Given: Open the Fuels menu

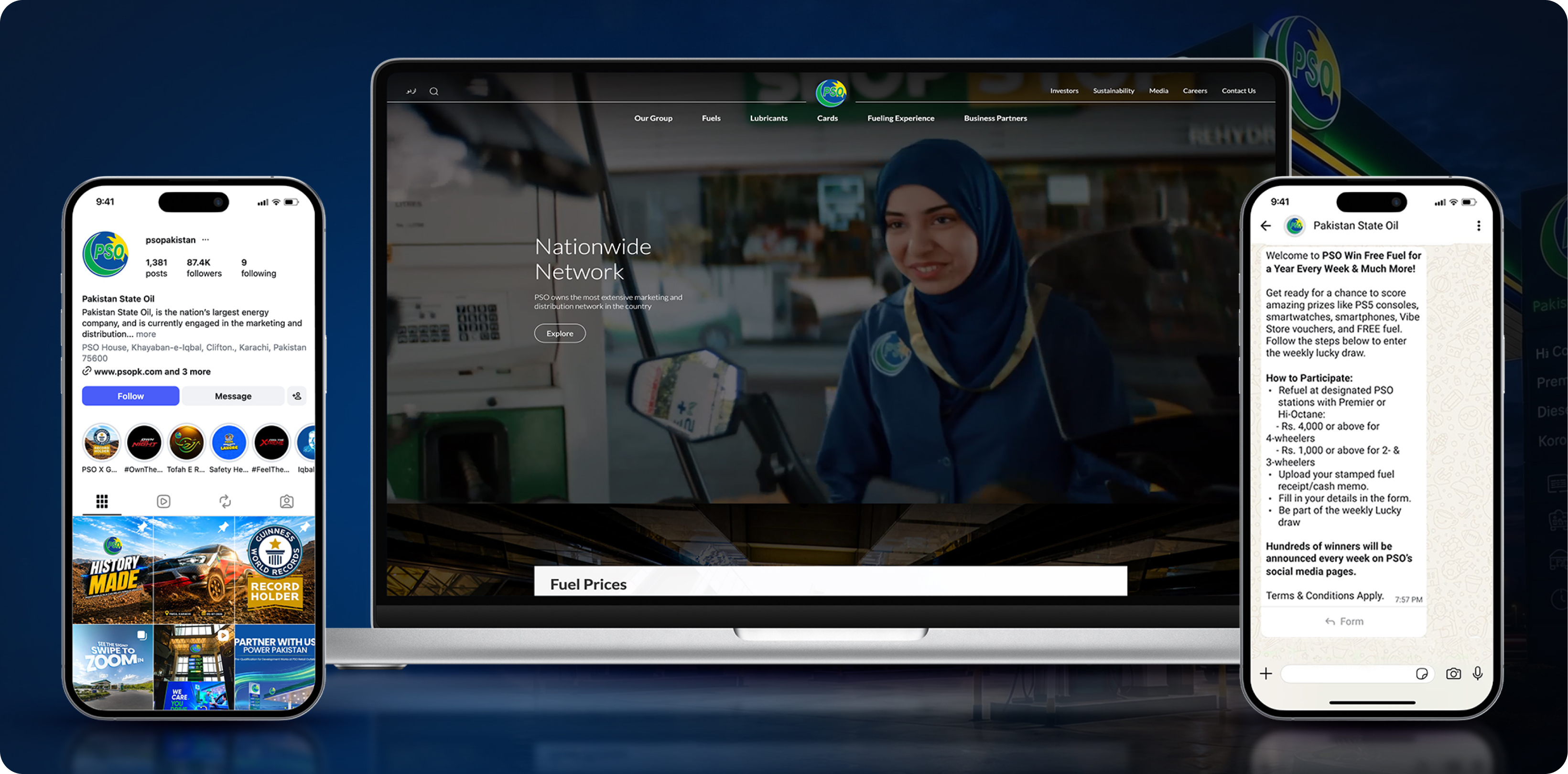Looking at the screenshot, I should pos(711,118).
